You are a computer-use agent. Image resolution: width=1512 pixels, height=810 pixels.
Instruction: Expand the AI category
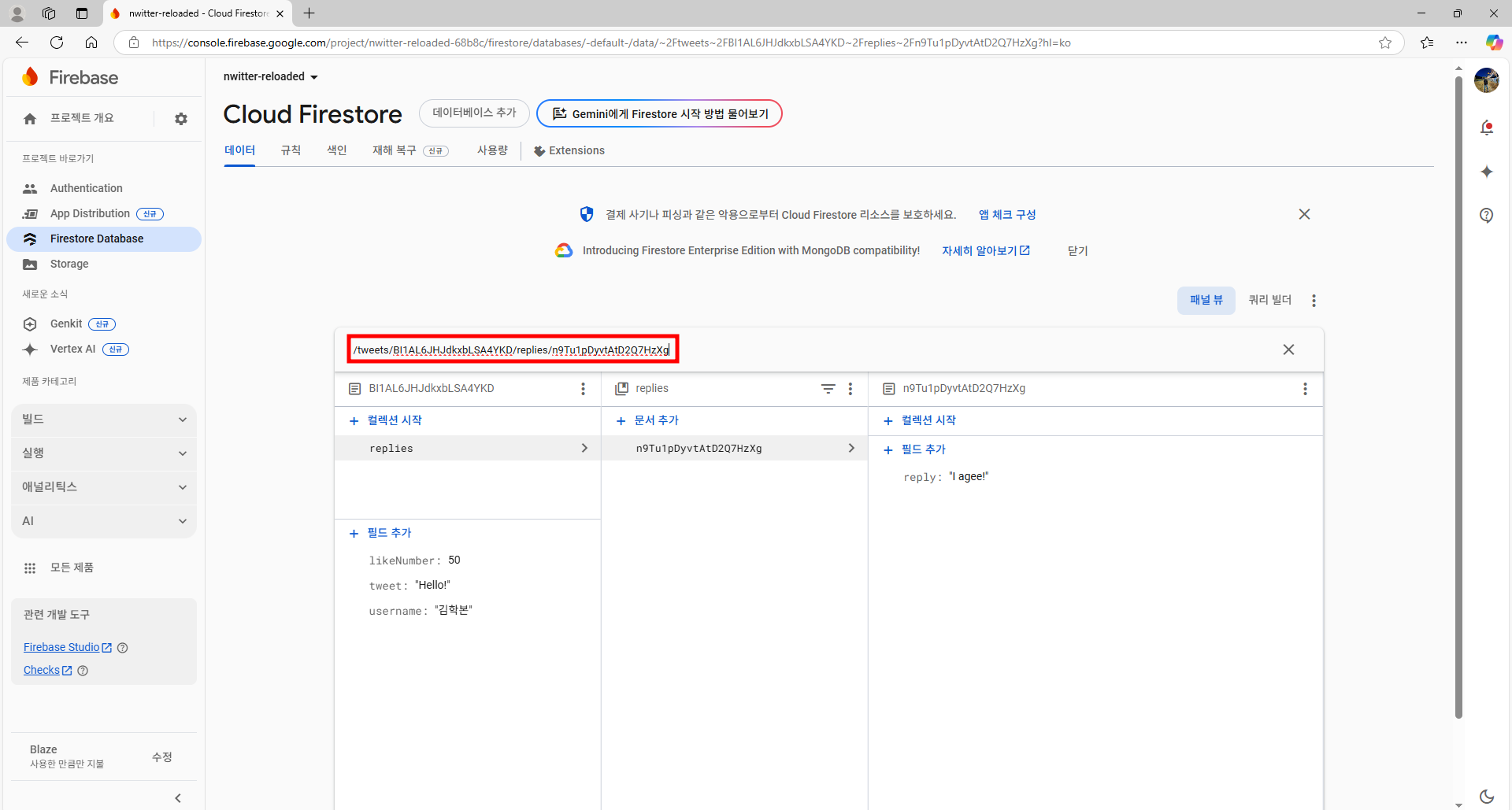pos(104,521)
